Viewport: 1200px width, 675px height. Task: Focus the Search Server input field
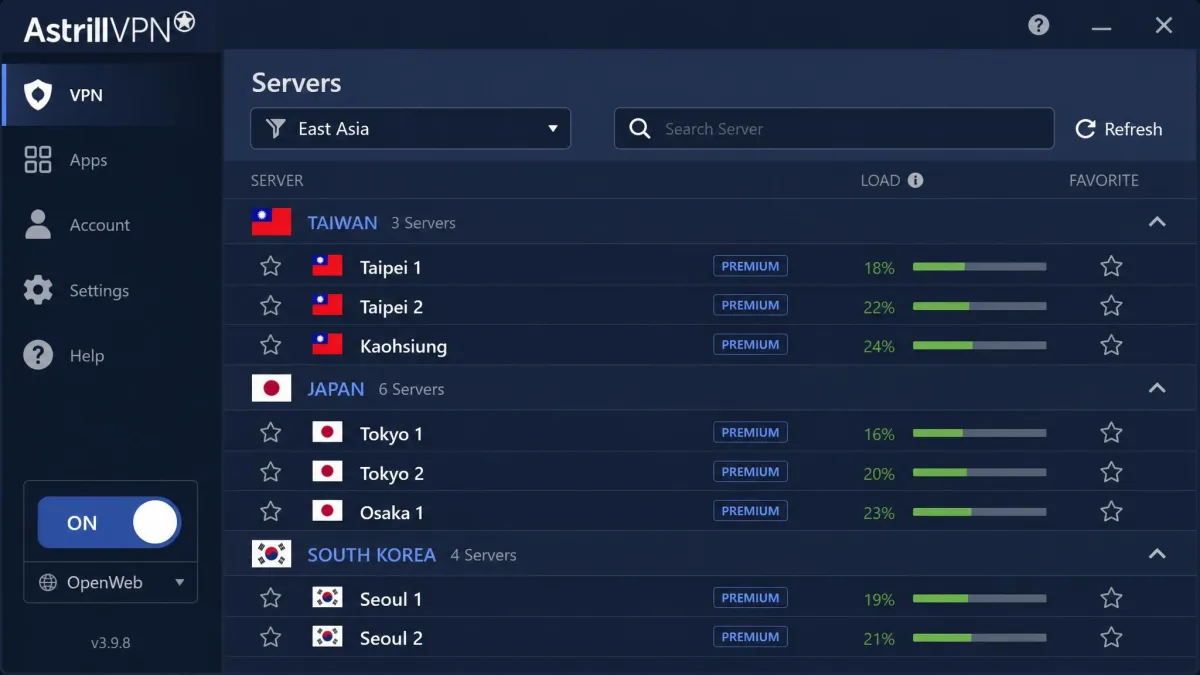834,128
